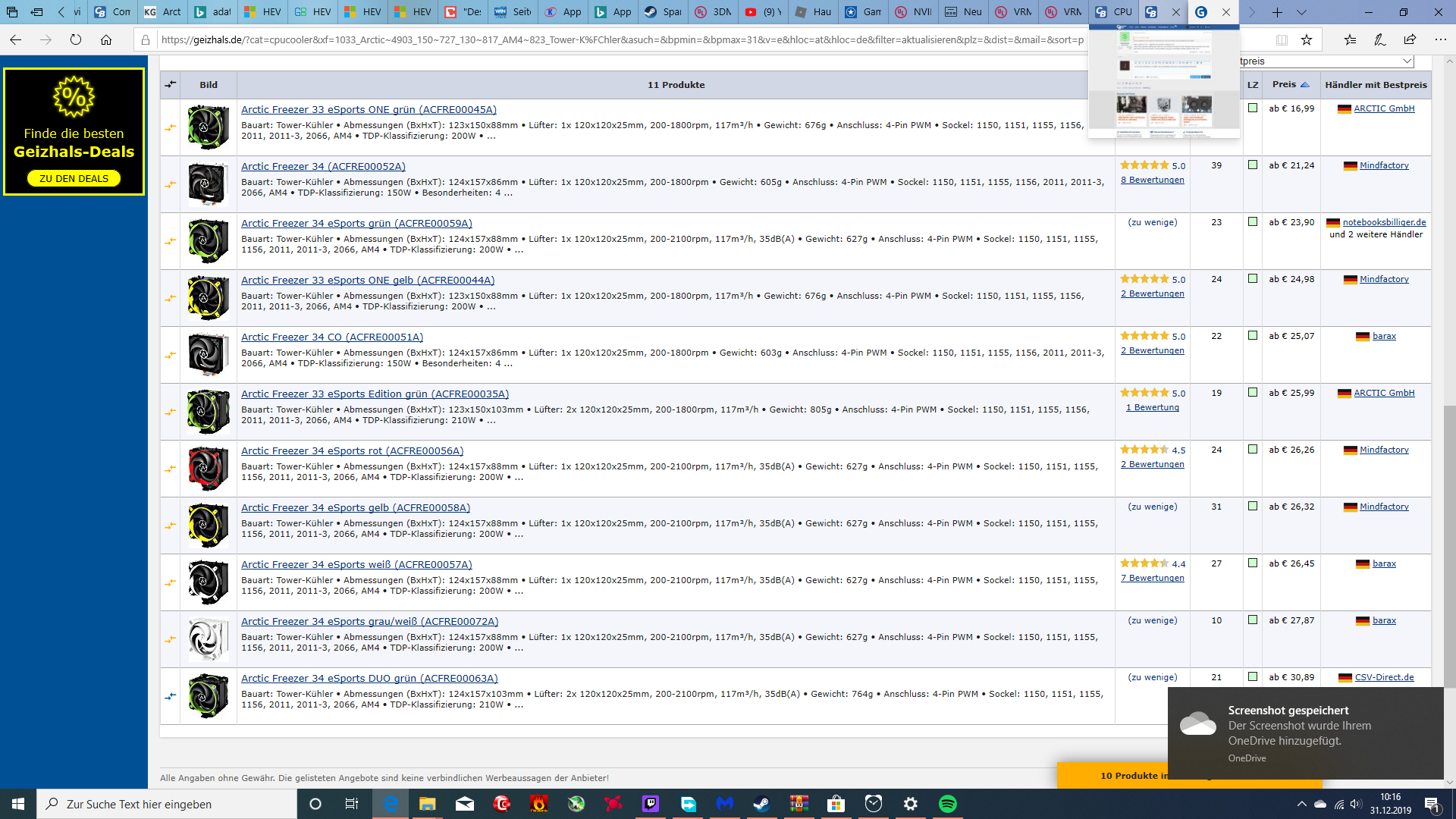
Task: Click the compare-all icon in table header
Action: click(x=171, y=84)
